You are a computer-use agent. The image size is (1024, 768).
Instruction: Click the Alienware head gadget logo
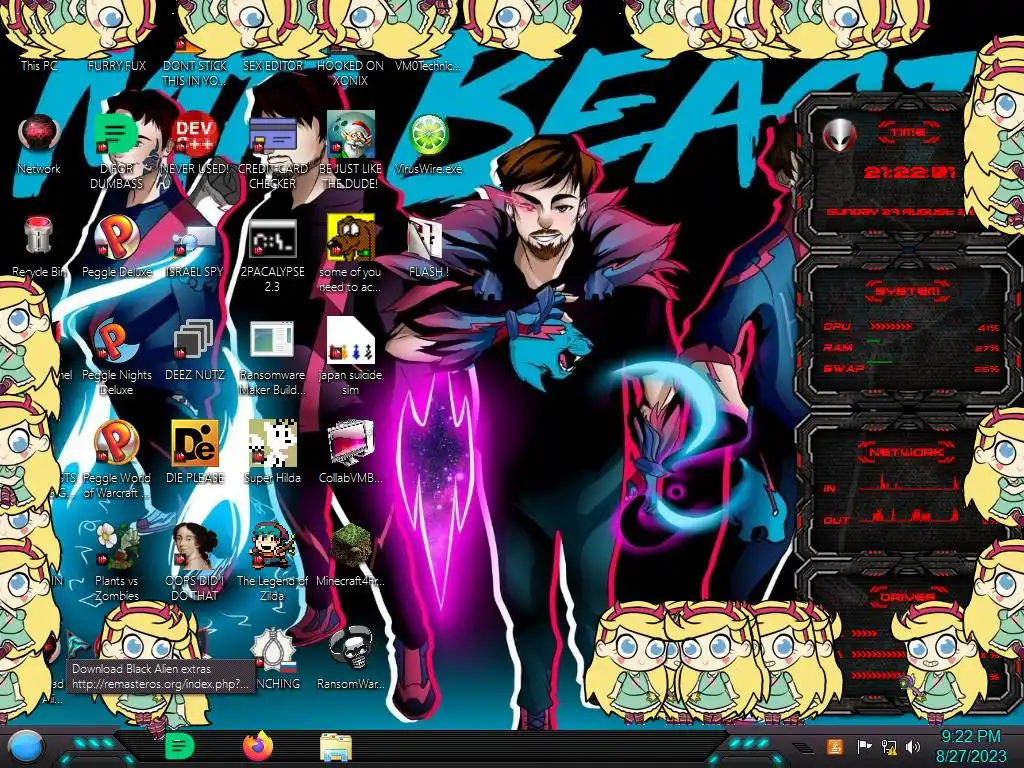pyautogui.click(x=840, y=136)
